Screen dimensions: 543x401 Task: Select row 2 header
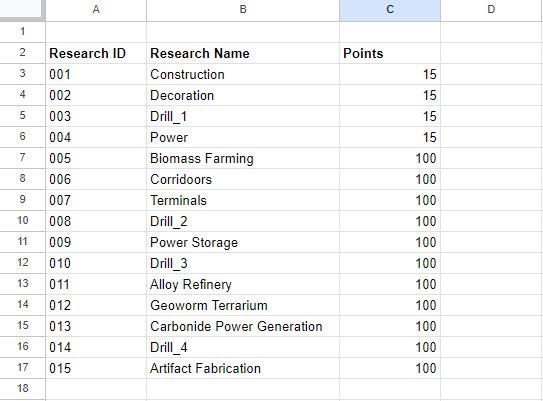(23, 53)
